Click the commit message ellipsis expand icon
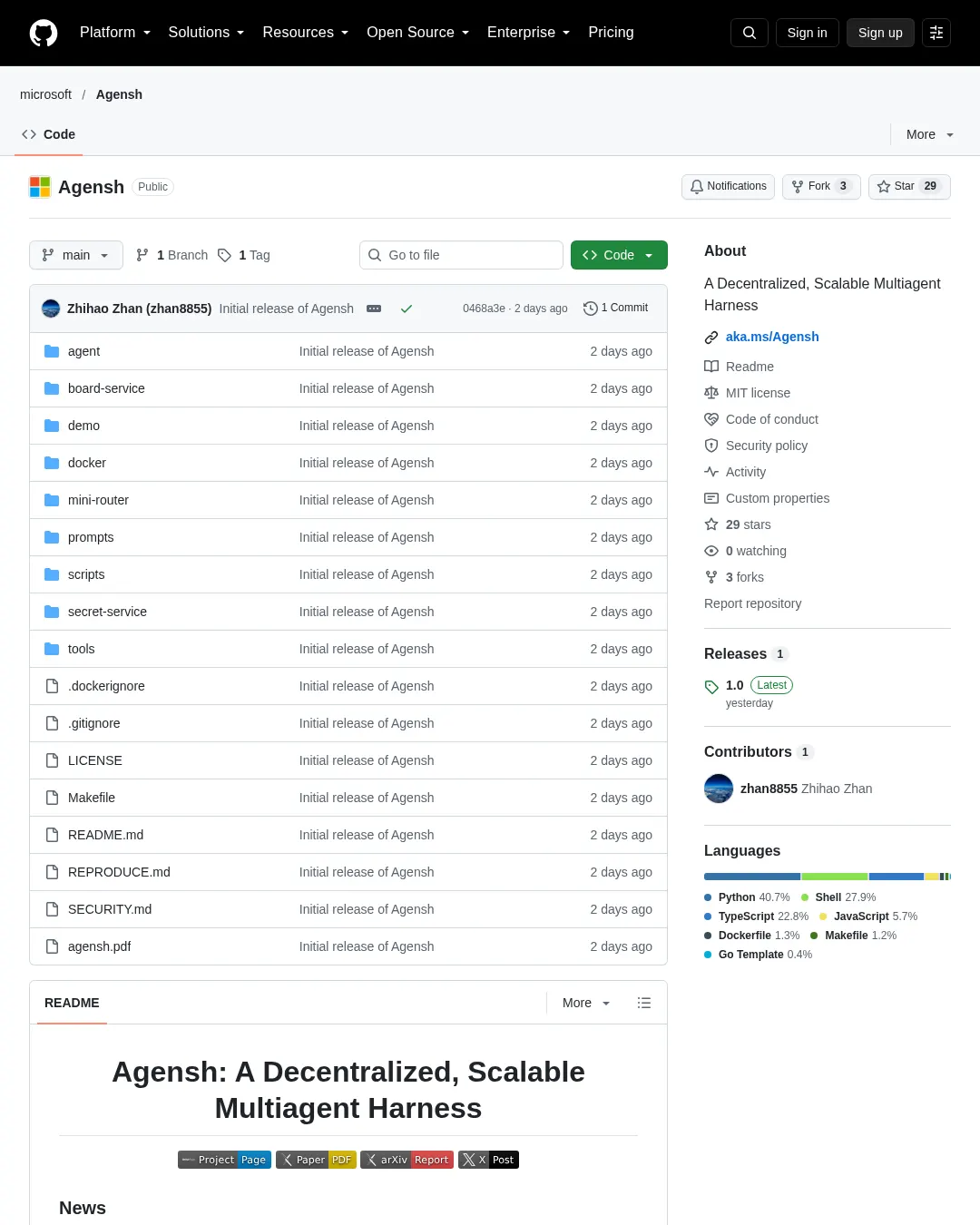Viewport: 980px width, 1225px height. pyautogui.click(x=374, y=309)
